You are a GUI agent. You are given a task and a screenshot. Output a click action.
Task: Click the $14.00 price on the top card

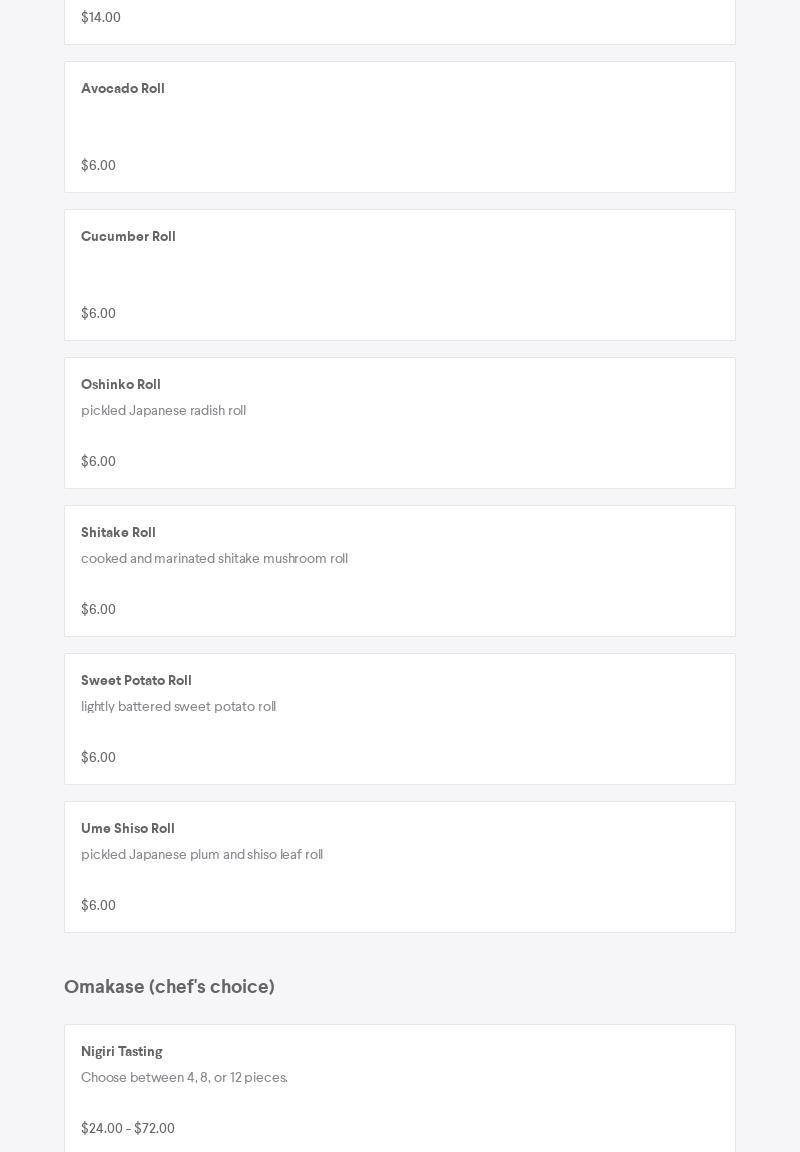(101, 18)
